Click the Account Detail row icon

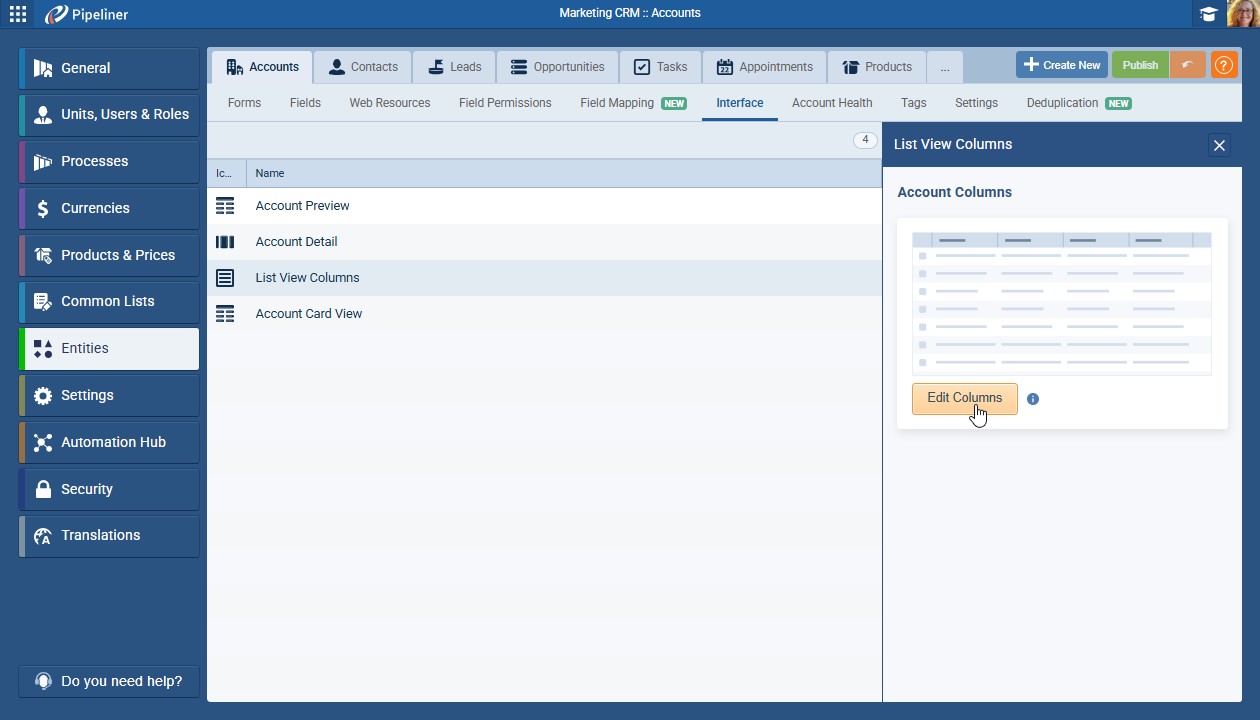click(225, 242)
